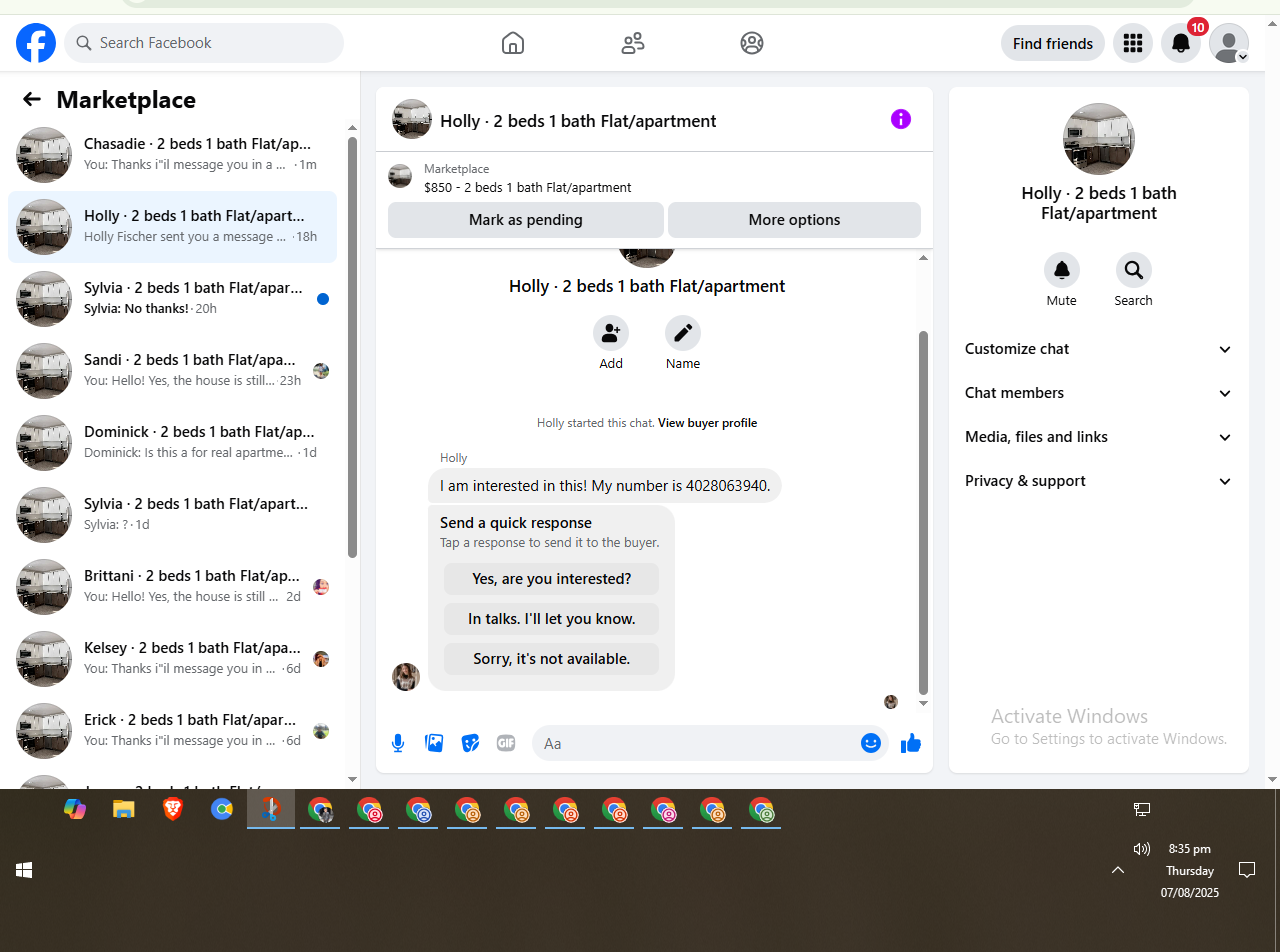
Task: Show hidden tray icons chevron
Action: 1118,870
